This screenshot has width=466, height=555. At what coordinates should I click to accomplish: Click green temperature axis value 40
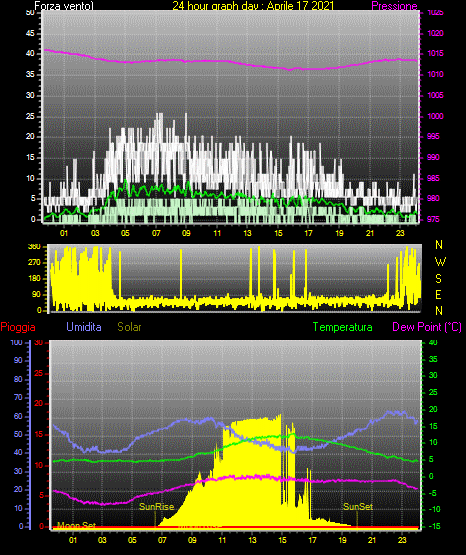pos(433,342)
